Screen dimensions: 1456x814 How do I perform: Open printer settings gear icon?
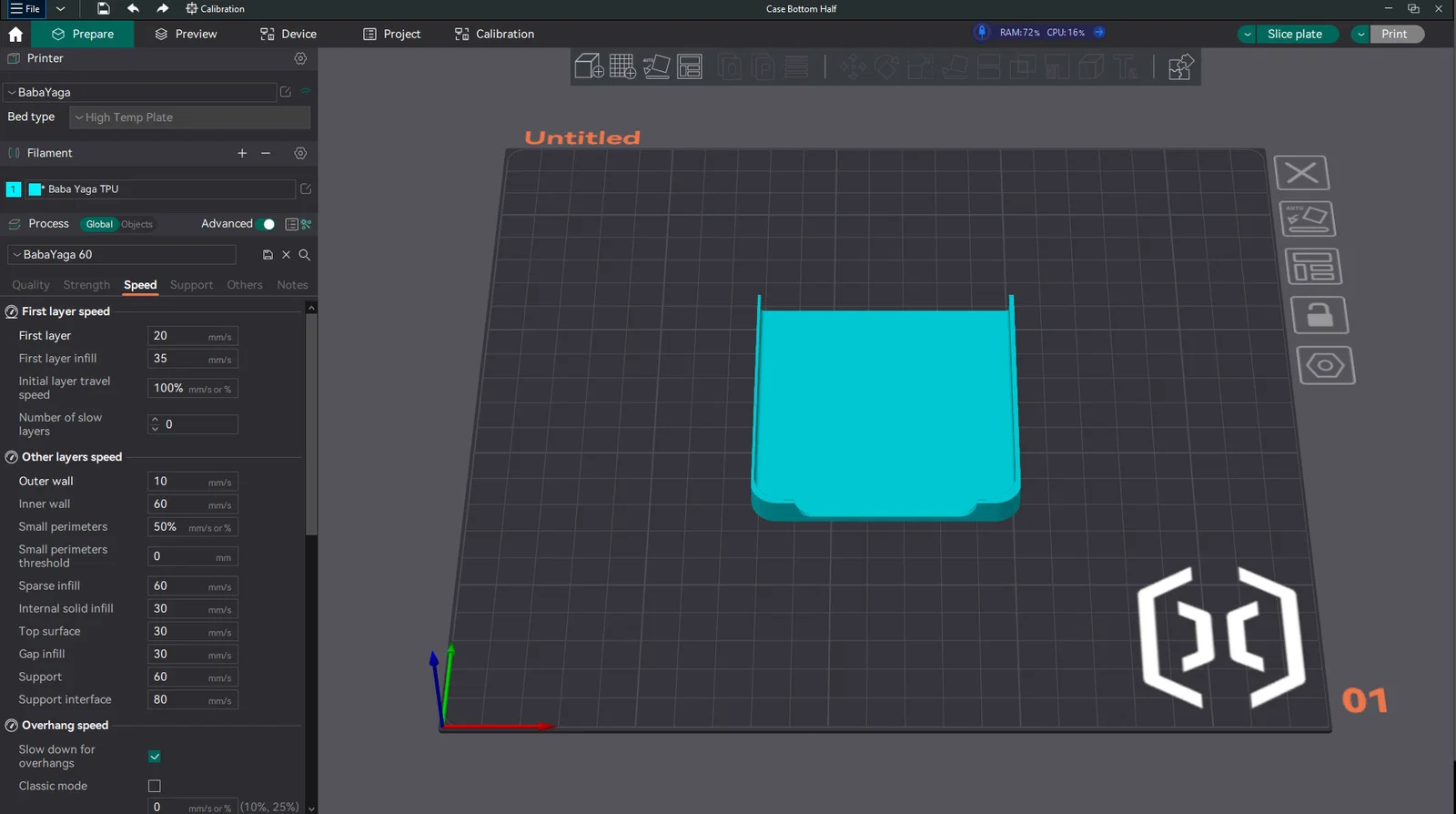(x=300, y=58)
